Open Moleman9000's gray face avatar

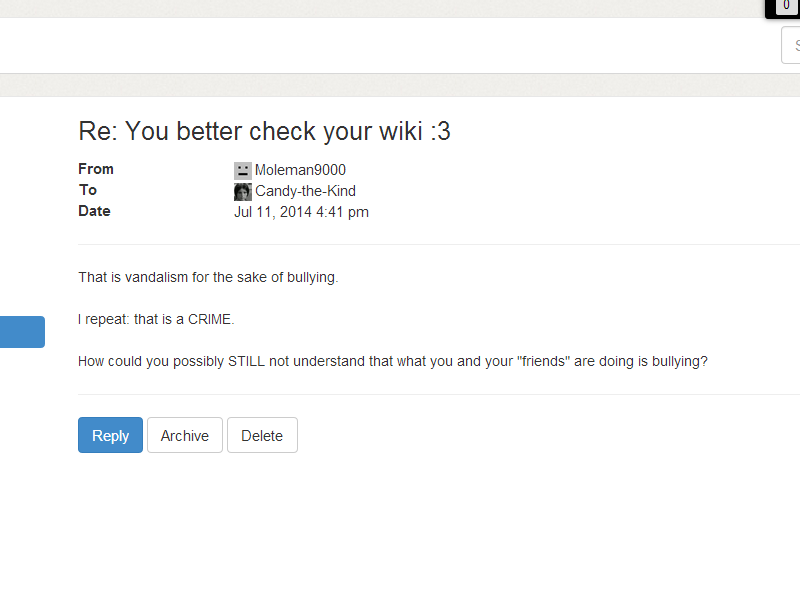242,170
